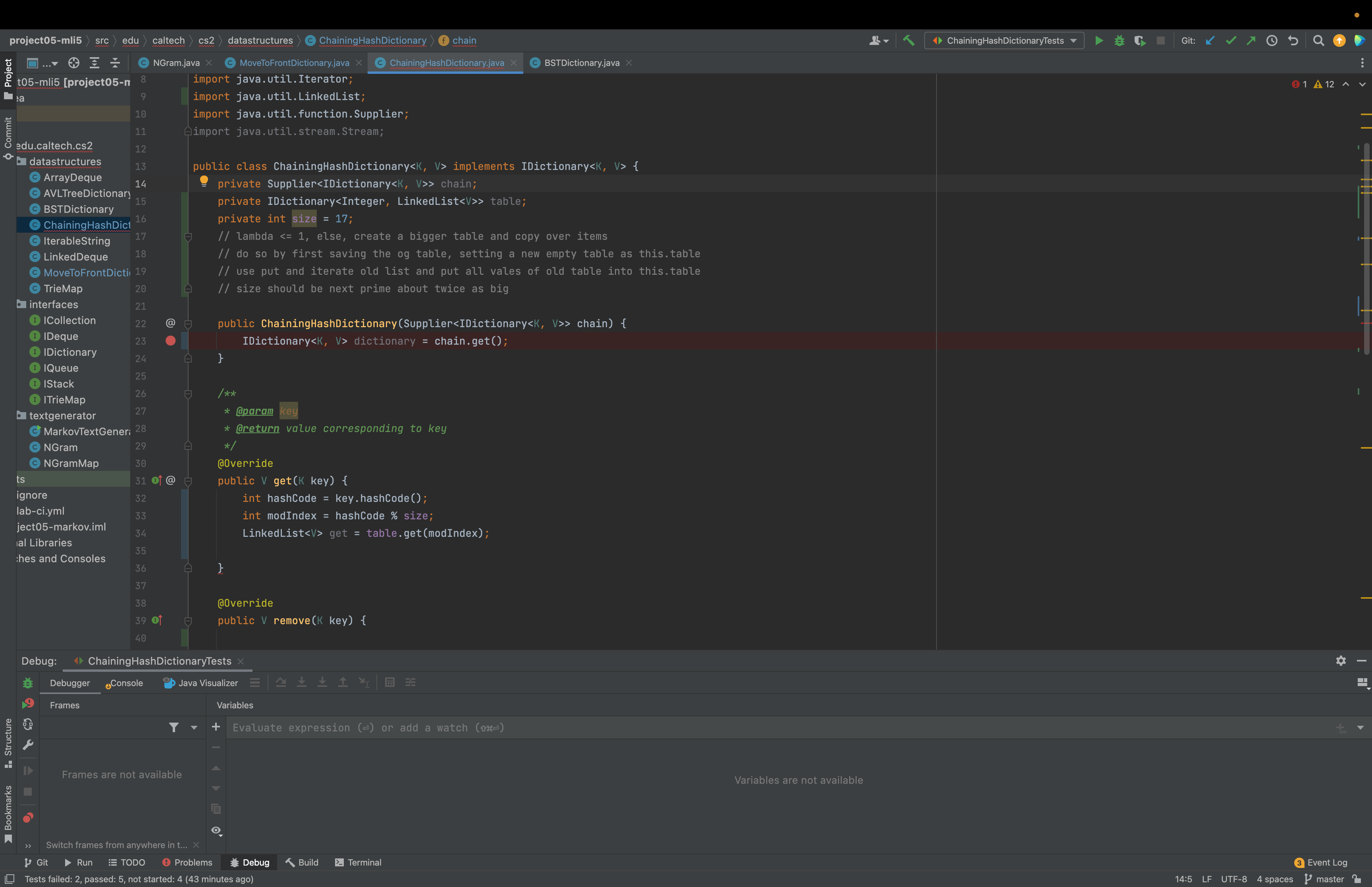Image resolution: width=1372 pixels, height=887 pixels.
Task: Click the Evaluate expression calculator icon
Action: click(x=389, y=683)
